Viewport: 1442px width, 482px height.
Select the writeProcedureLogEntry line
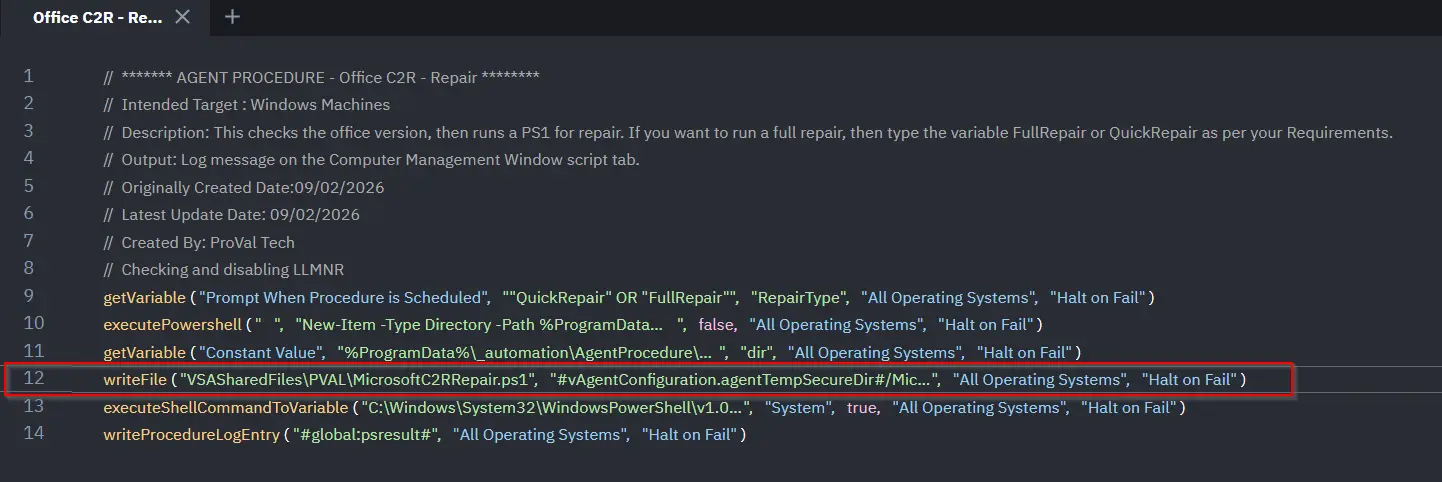(425, 435)
